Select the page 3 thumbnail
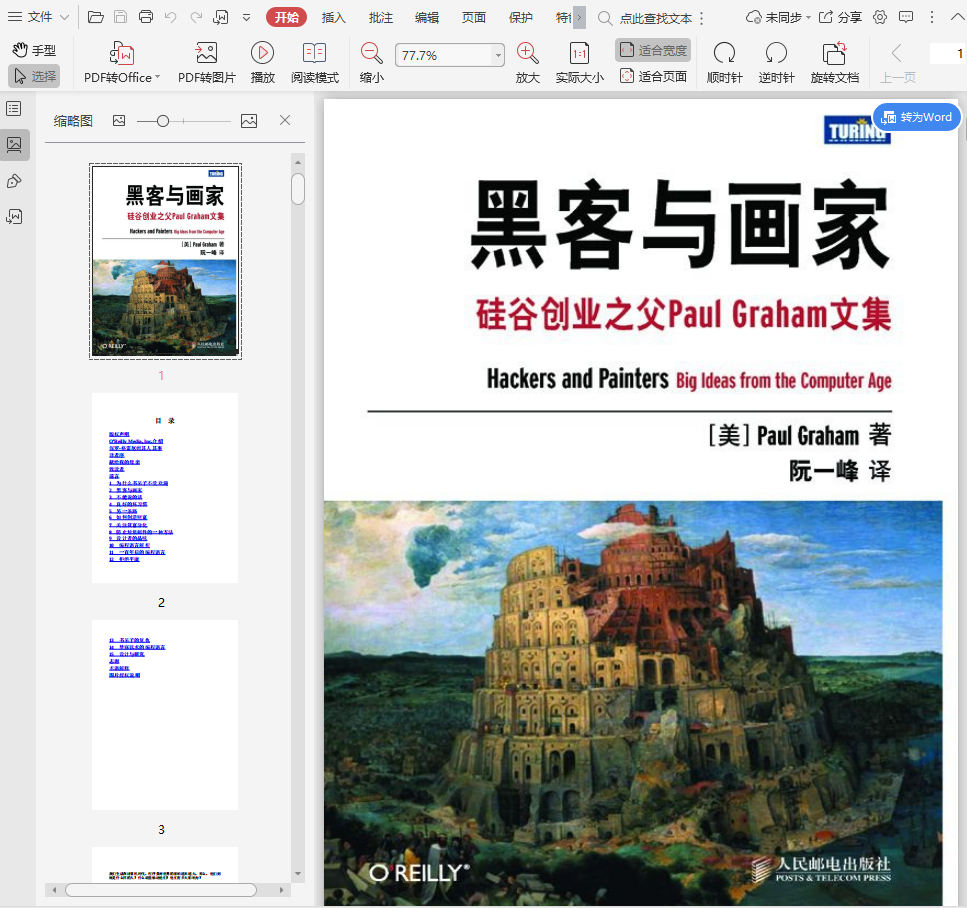Screen dimensions: 967x908 tap(165, 715)
